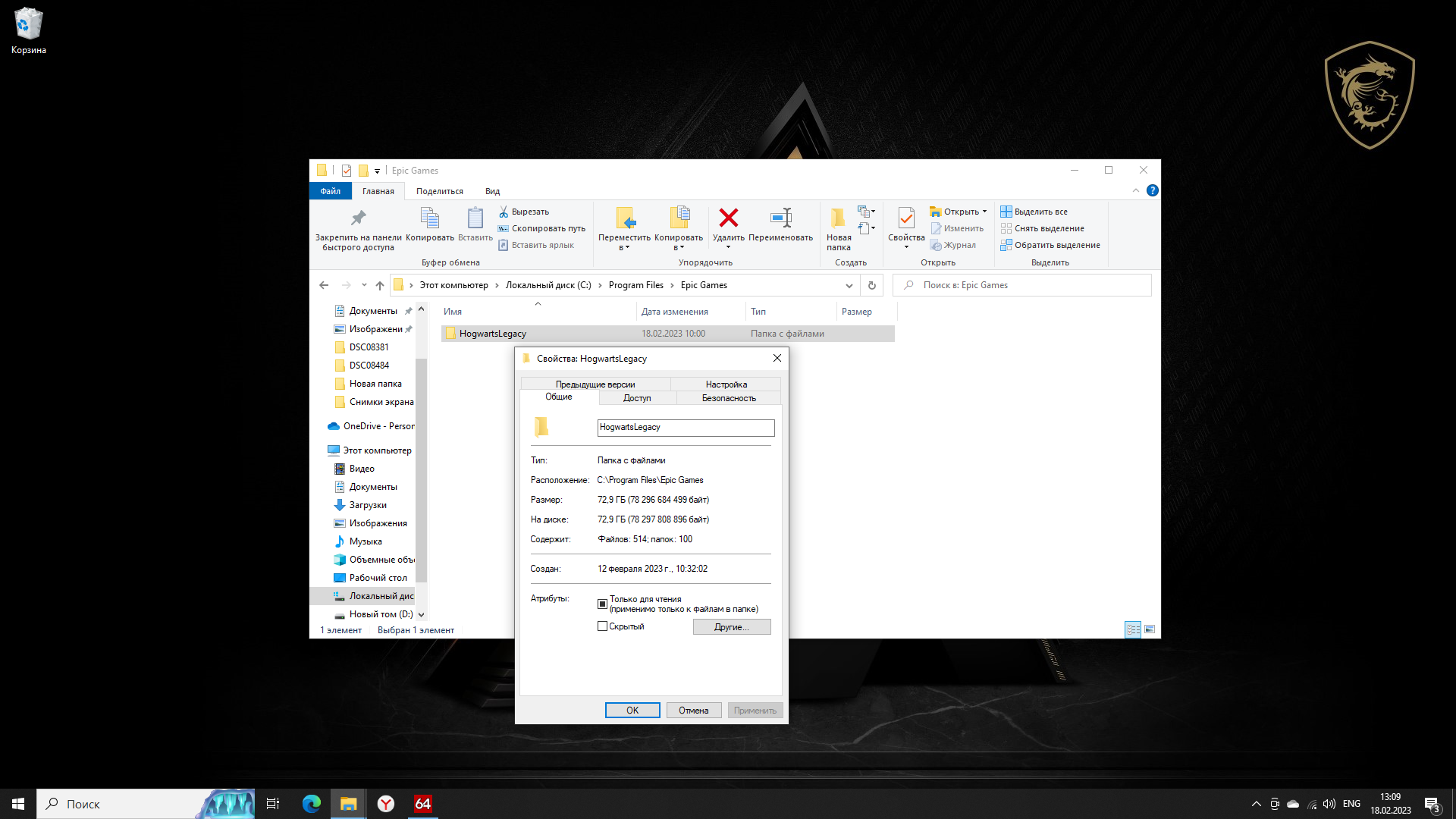Click Этот компьютер in breadcrumb
Image resolution: width=1456 pixels, height=819 pixels.
click(454, 285)
